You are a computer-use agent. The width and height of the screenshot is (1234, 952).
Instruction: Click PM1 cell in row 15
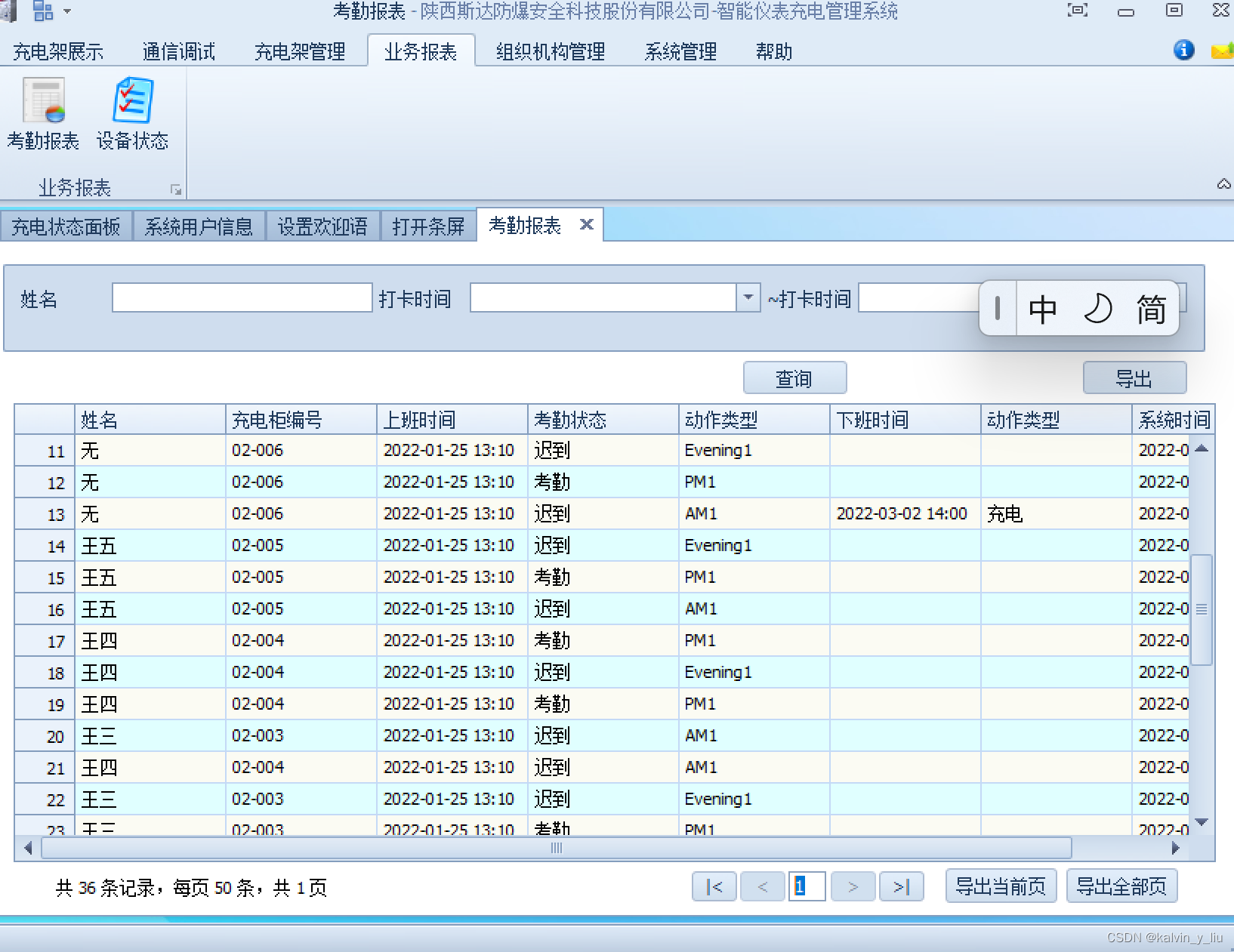coord(754,578)
